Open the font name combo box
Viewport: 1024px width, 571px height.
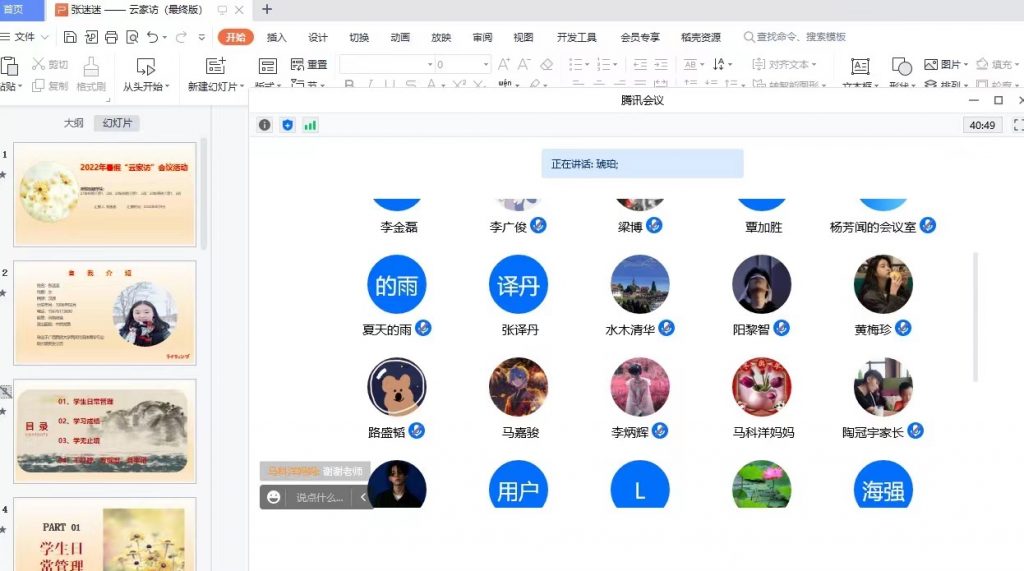pyautogui.click(x=385, y=64)
